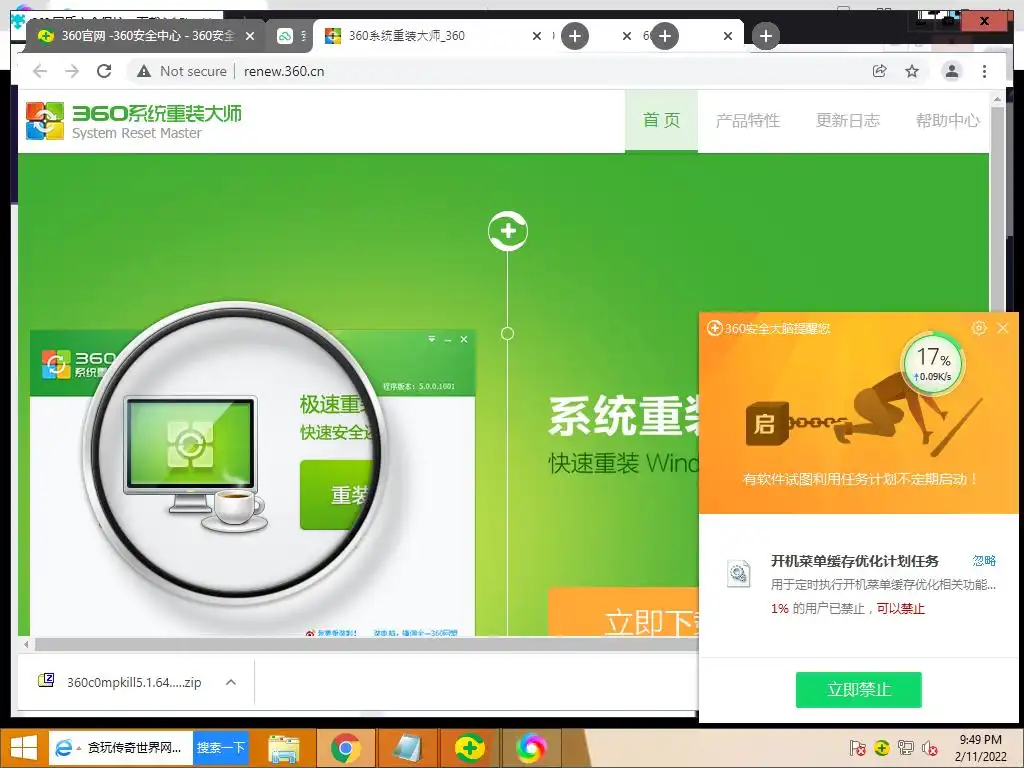Click the muted volume tray icon
Image resolution: width=1024 pixels, height=768 pixels.
(x=930, y=748)
